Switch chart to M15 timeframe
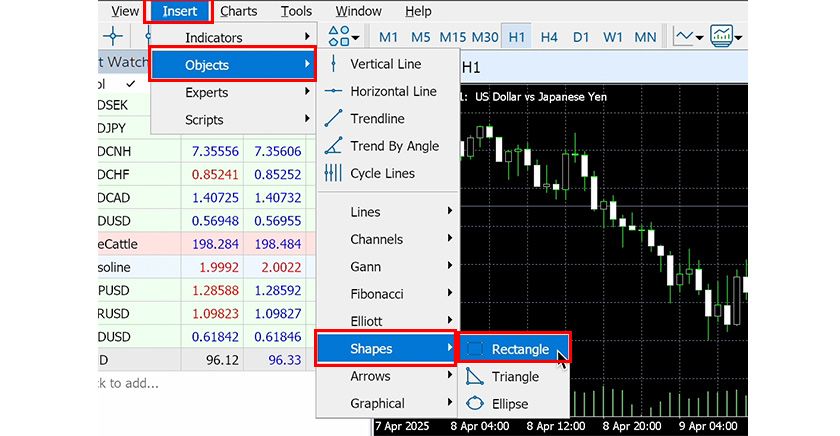This screenshot has height=436, width=840. coord(452,38)
